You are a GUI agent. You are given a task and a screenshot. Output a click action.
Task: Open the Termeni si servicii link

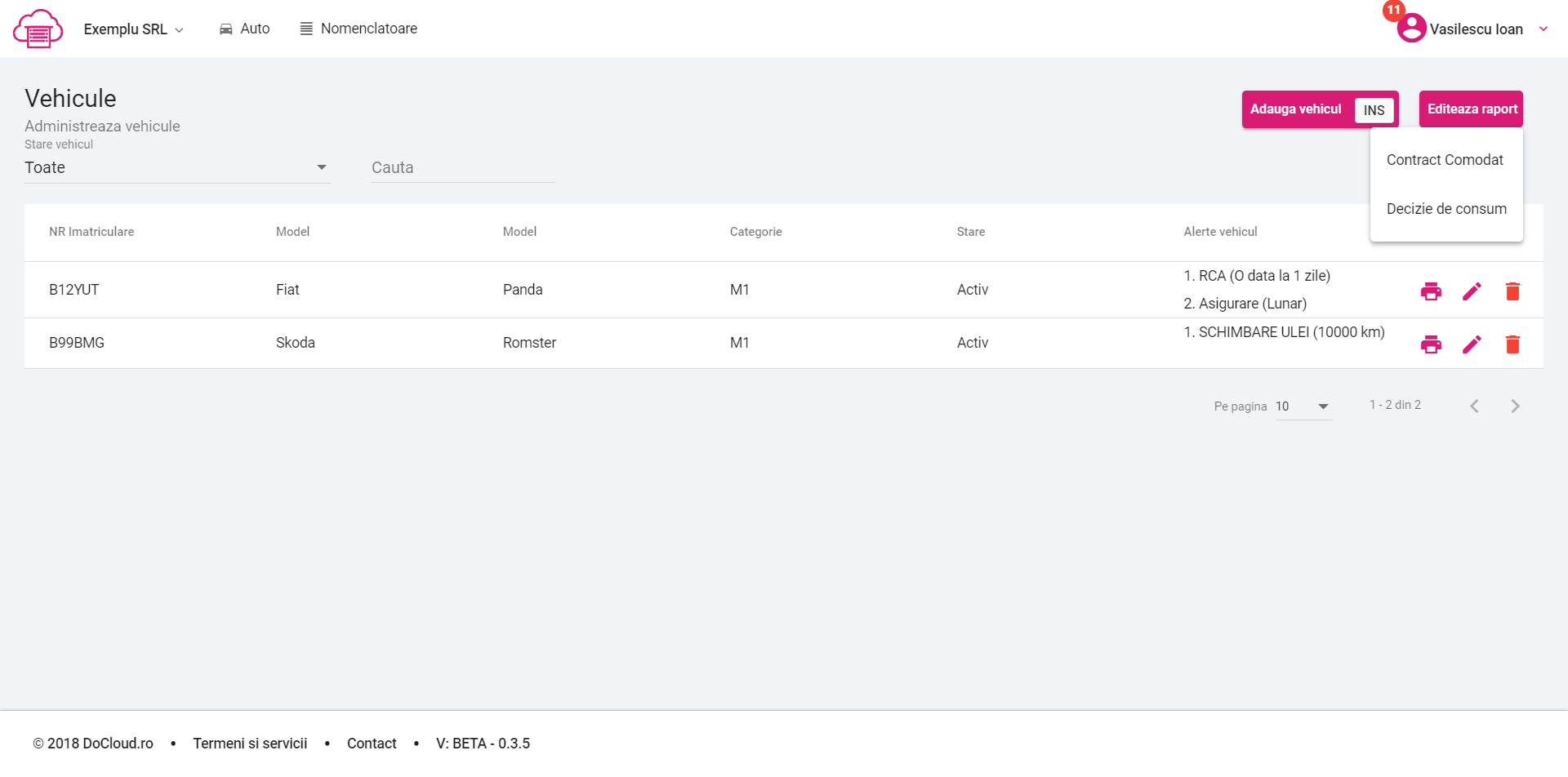pos(250,744)
